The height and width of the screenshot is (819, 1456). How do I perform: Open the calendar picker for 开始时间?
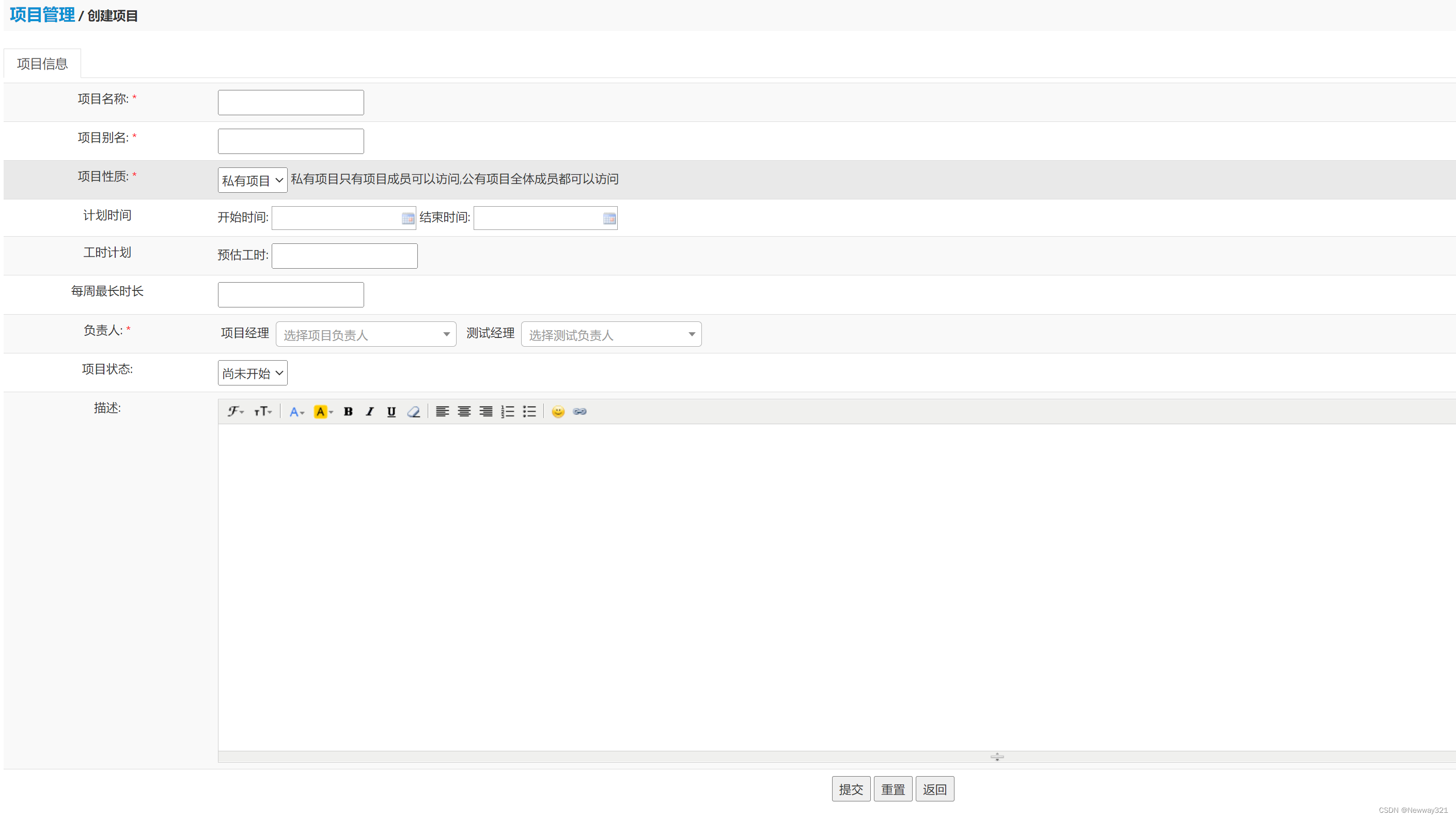point(408,219)
